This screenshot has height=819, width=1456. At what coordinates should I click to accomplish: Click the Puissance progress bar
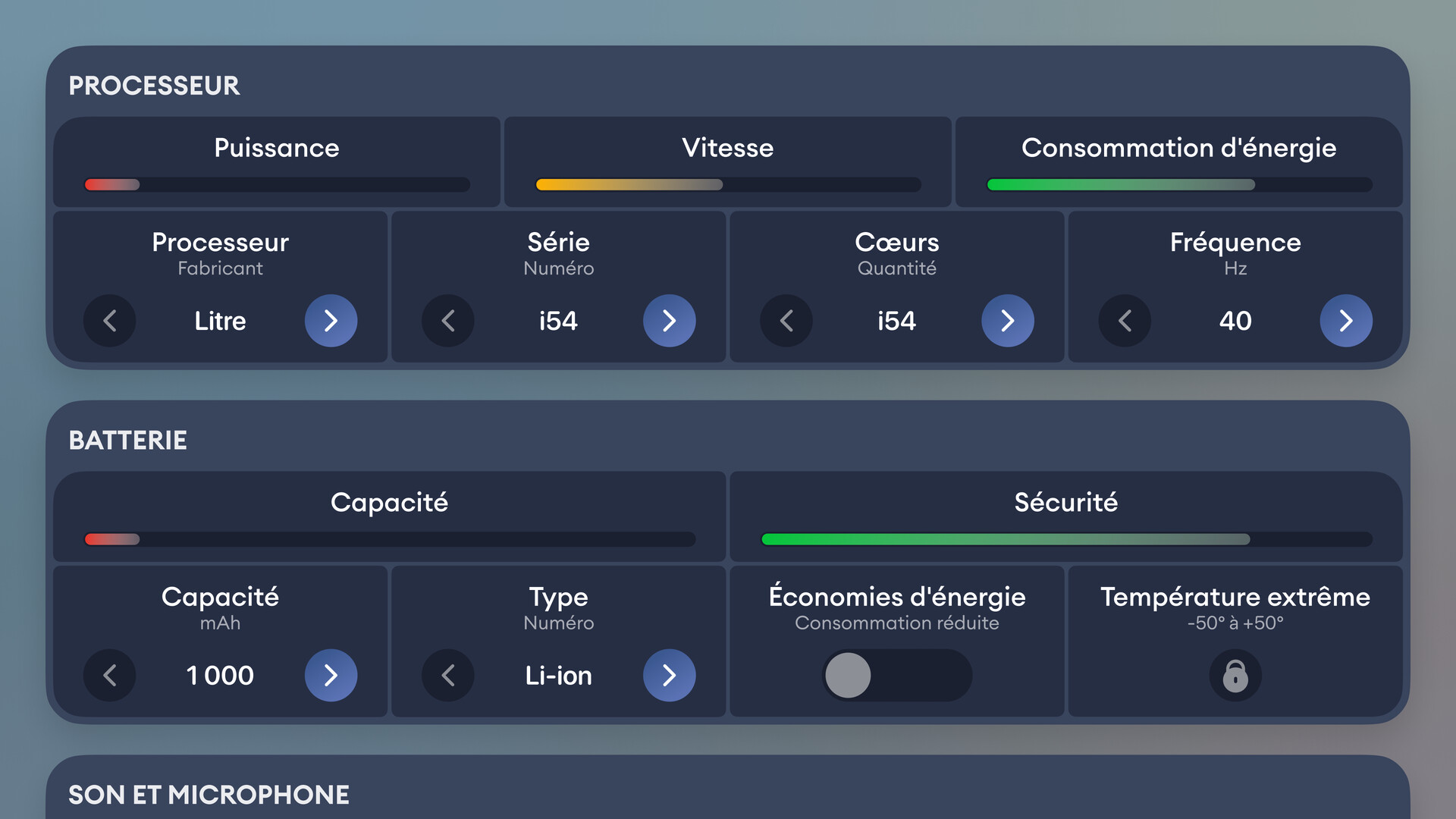[277, 184]
